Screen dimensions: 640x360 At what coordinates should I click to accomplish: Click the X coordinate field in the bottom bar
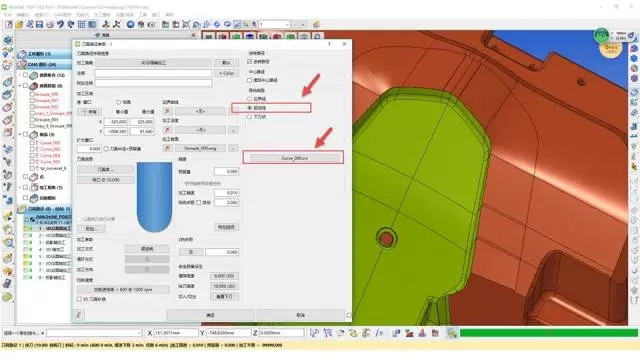pyautogui.click(x=176, y=333)
